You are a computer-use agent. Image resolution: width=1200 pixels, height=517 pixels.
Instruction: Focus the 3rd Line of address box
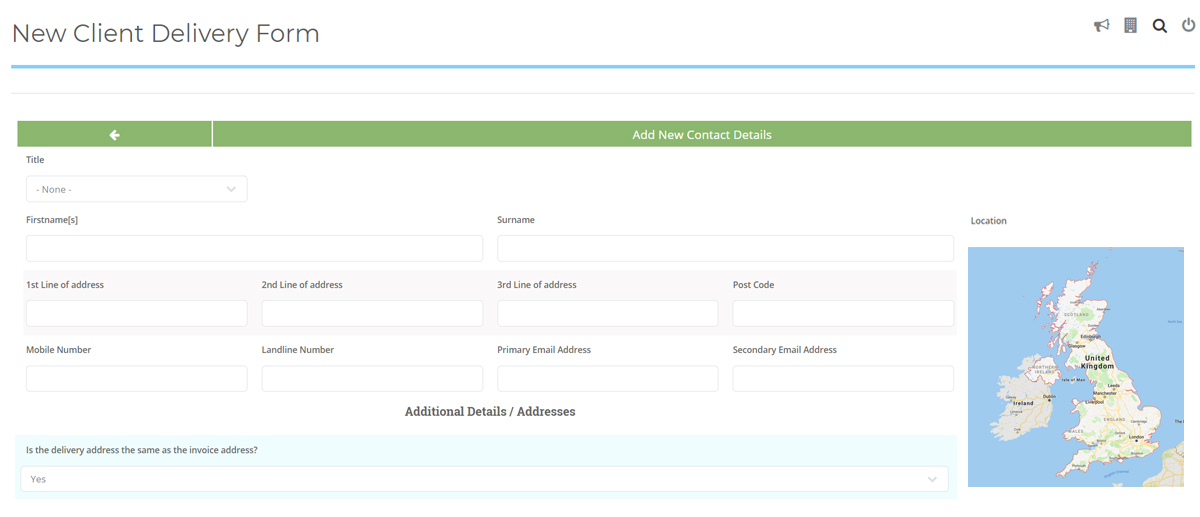[x=607, y=313]
